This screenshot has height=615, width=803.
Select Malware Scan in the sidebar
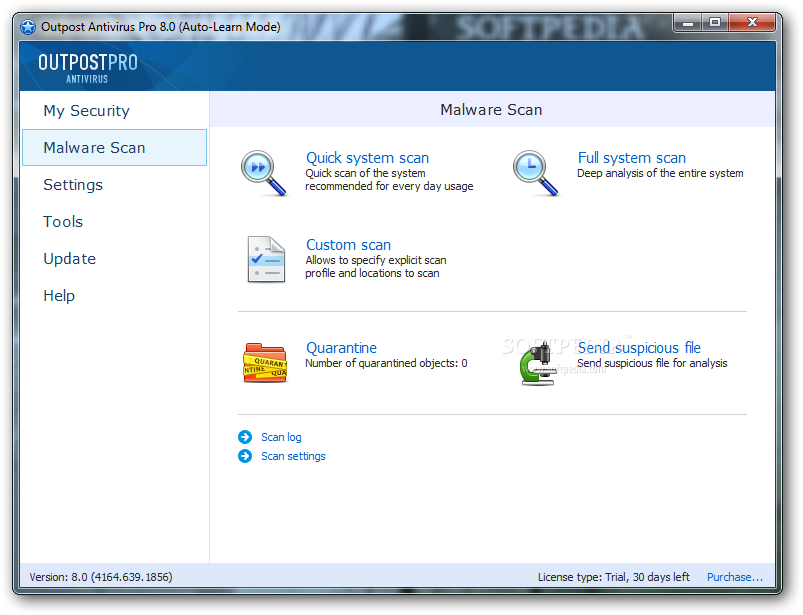[114, 147]
